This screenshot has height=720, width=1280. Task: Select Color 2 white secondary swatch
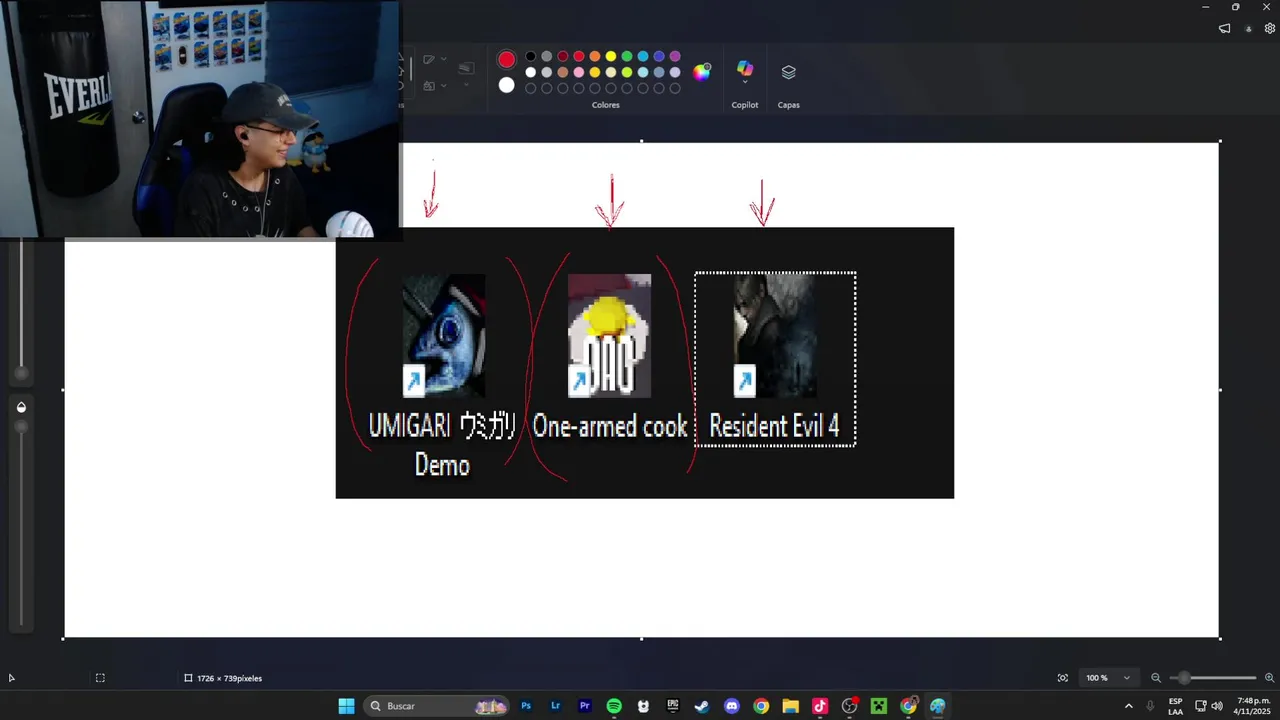click(x=506, y=85)
